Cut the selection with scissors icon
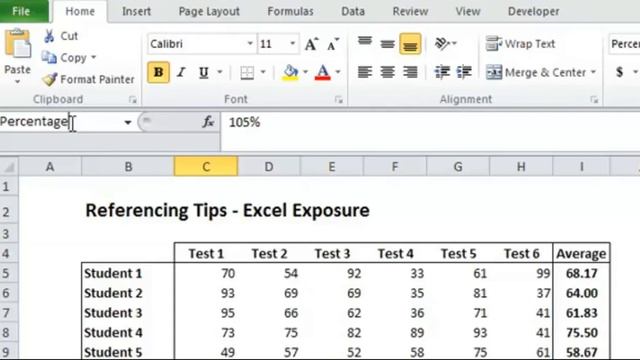Viewport: 640px width, 360px height. click(49, 36)
